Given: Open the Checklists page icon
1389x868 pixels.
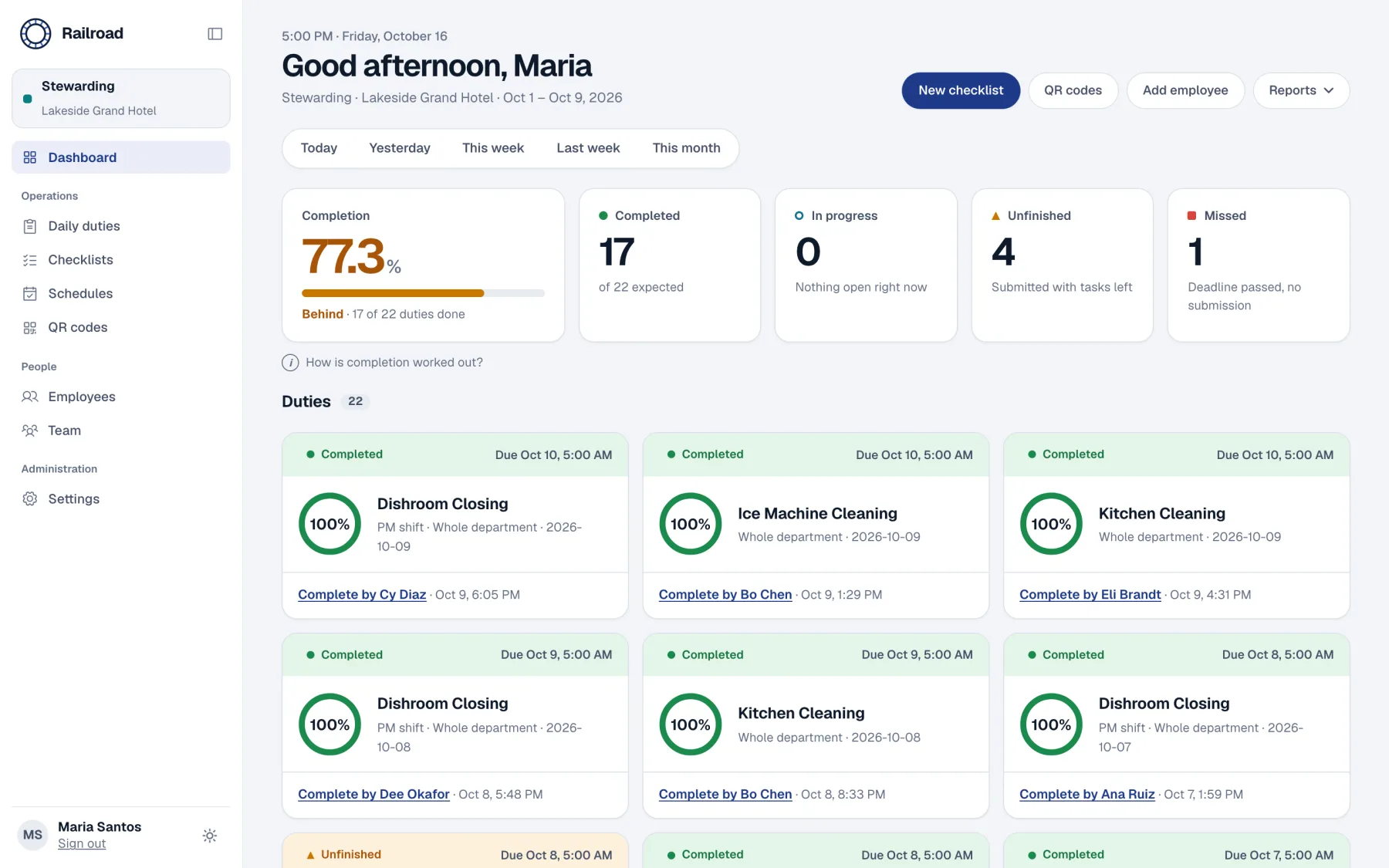Looking at the screenshot, I should (30, 260).
